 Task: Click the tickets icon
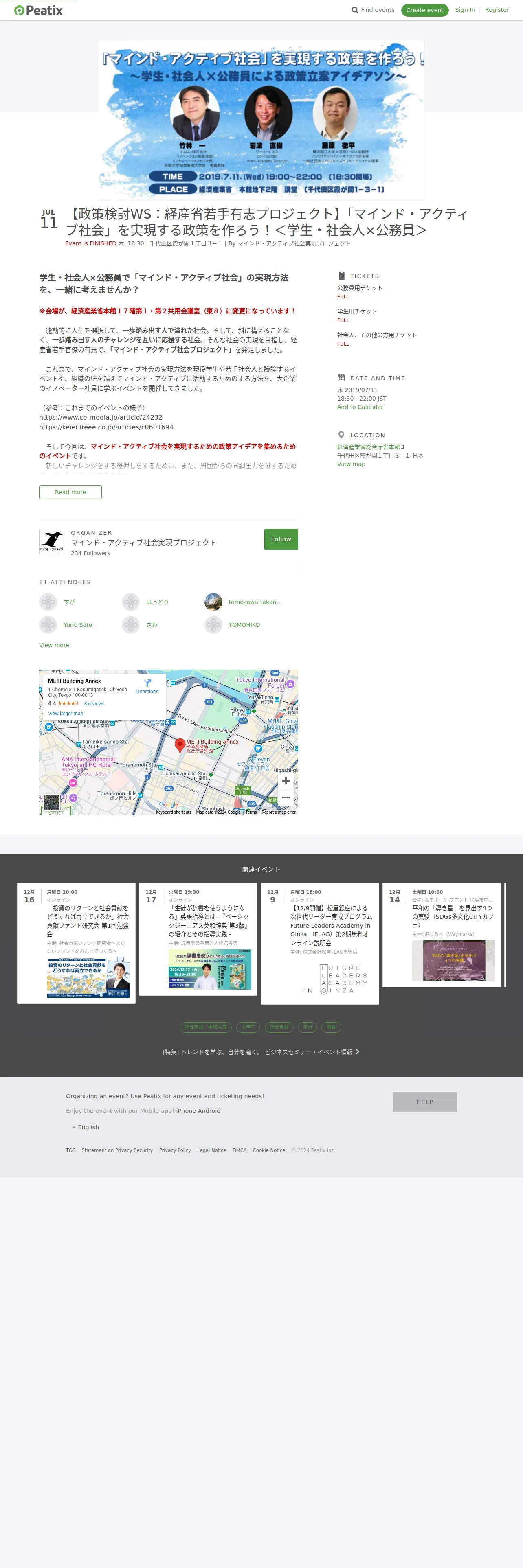[342, 276]
